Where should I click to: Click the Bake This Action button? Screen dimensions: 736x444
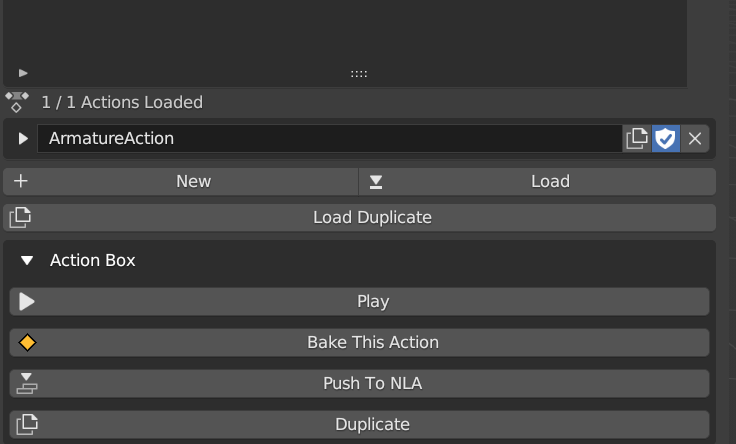[372, 342]
